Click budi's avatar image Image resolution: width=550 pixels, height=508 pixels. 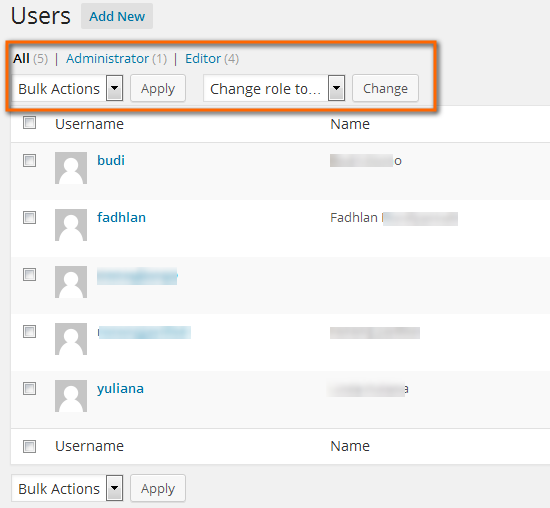point(71,168)
